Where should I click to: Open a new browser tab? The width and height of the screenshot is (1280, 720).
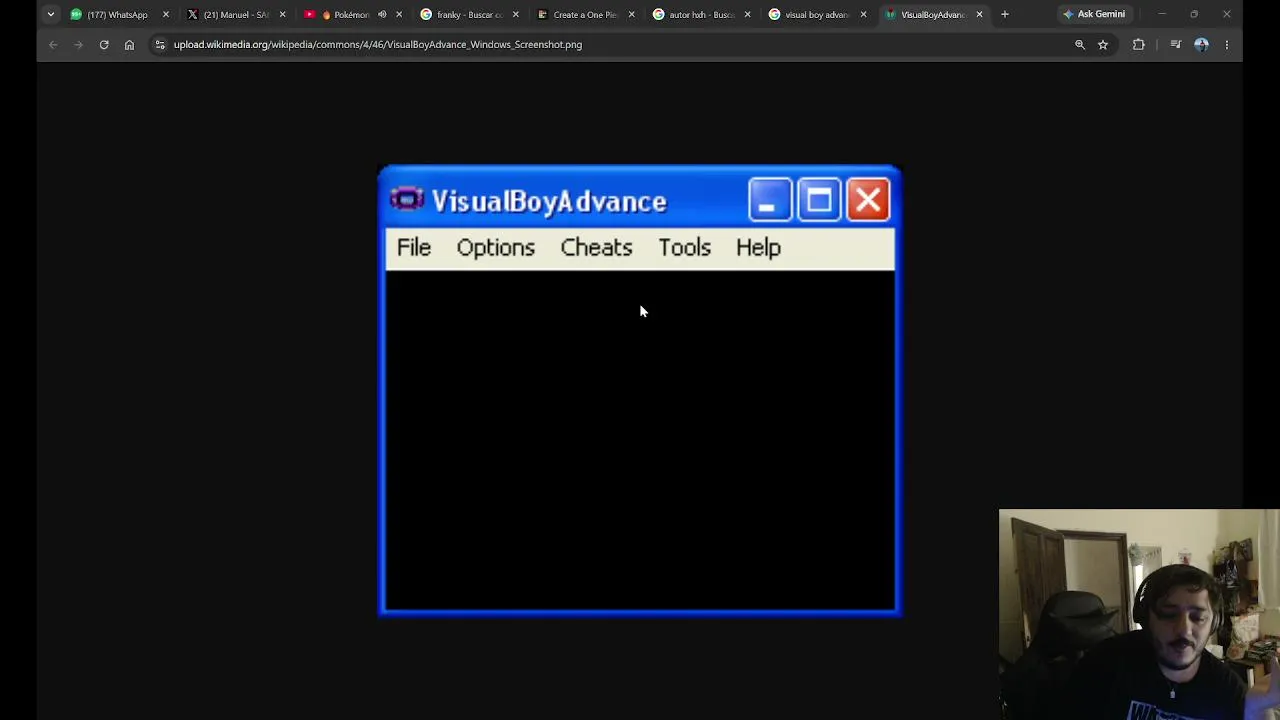point(1005,14)
